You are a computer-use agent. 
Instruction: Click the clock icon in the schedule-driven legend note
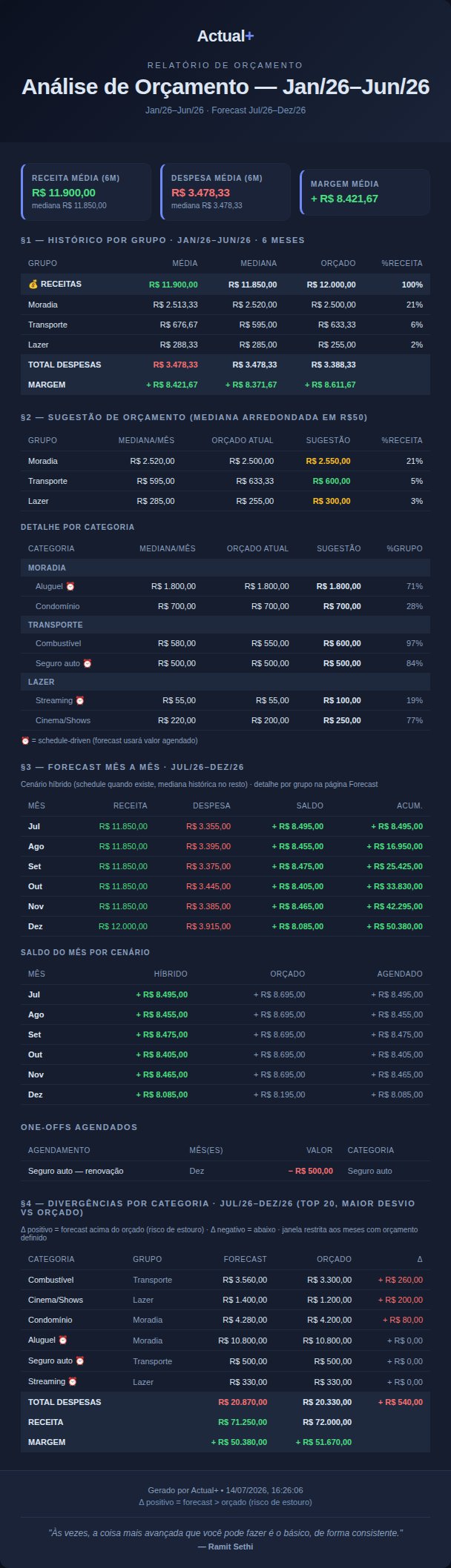25,740
